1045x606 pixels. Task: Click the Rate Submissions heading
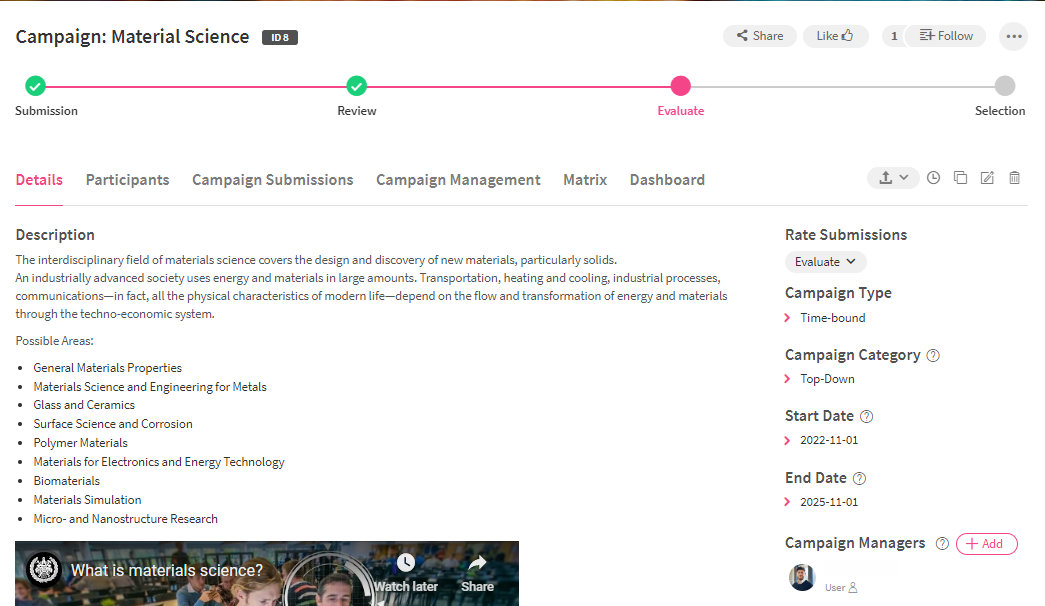point(846,235)
